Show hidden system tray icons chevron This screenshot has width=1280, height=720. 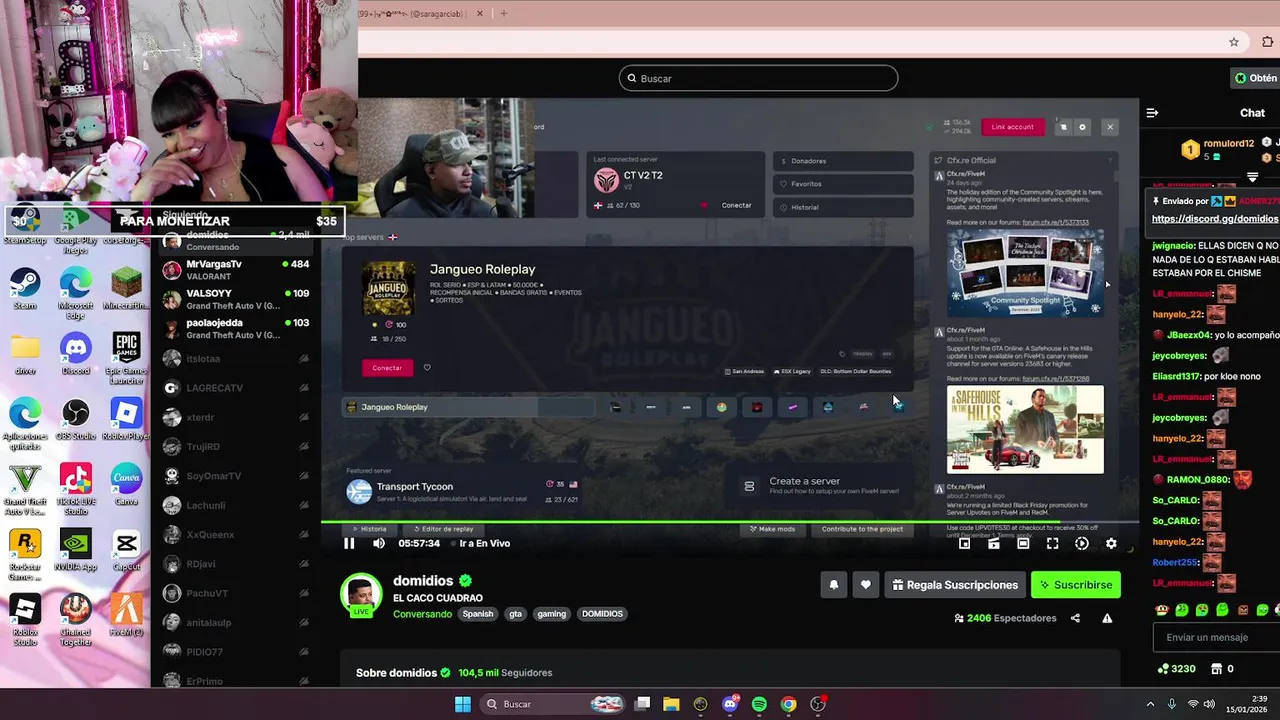pos(1150,704)
